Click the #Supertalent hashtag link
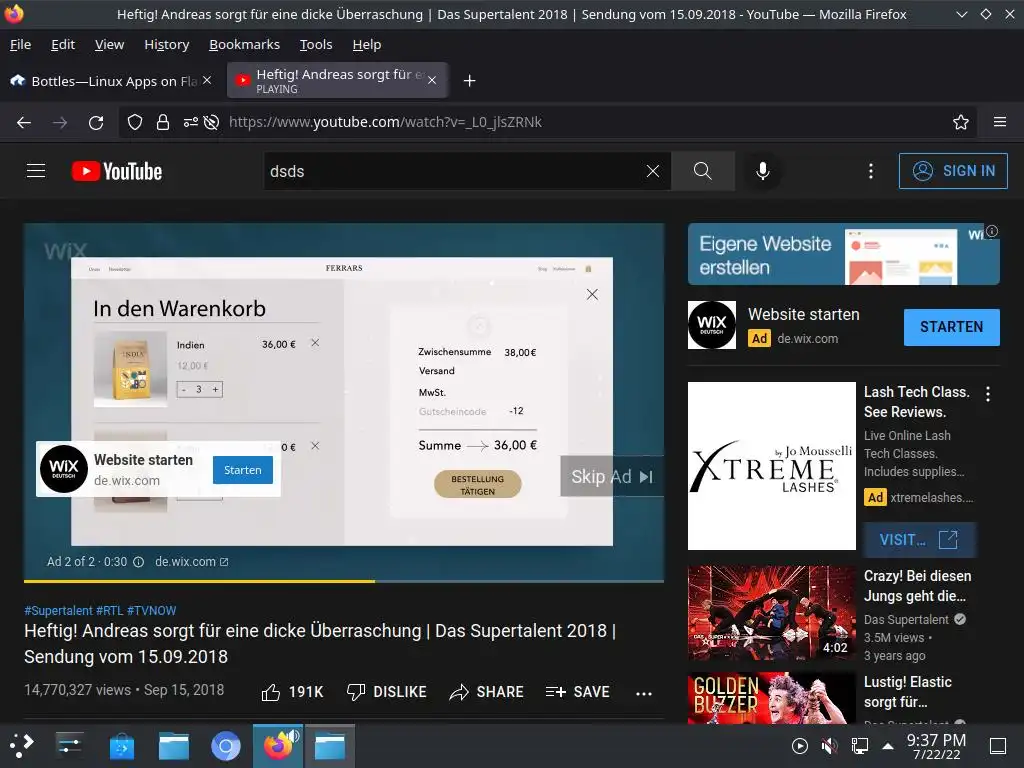 (x=59, y=611)
